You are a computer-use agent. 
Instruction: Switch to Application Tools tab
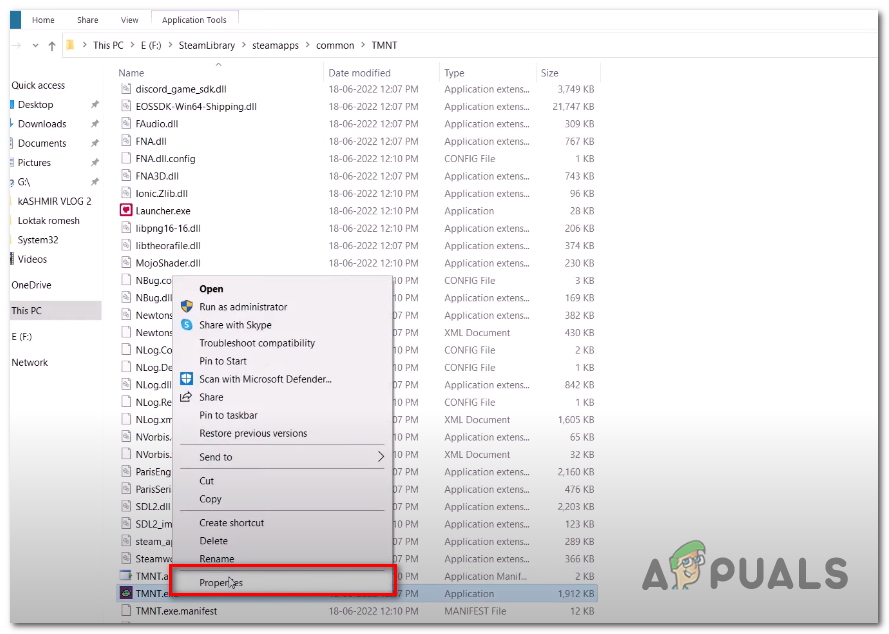pyautogui.click(x=194, y=20)
